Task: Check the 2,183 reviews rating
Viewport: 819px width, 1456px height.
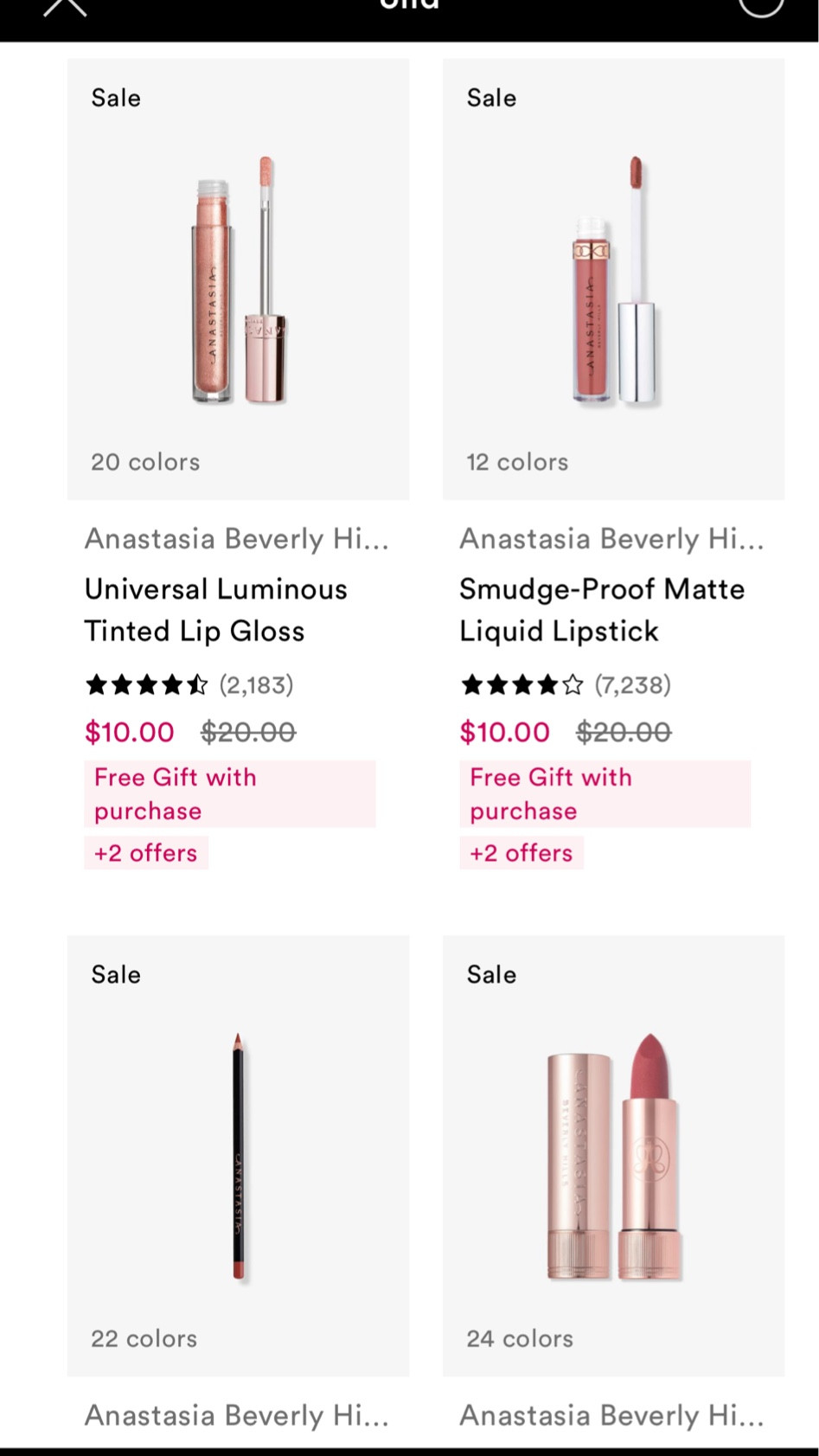Action: coord(189,683)
